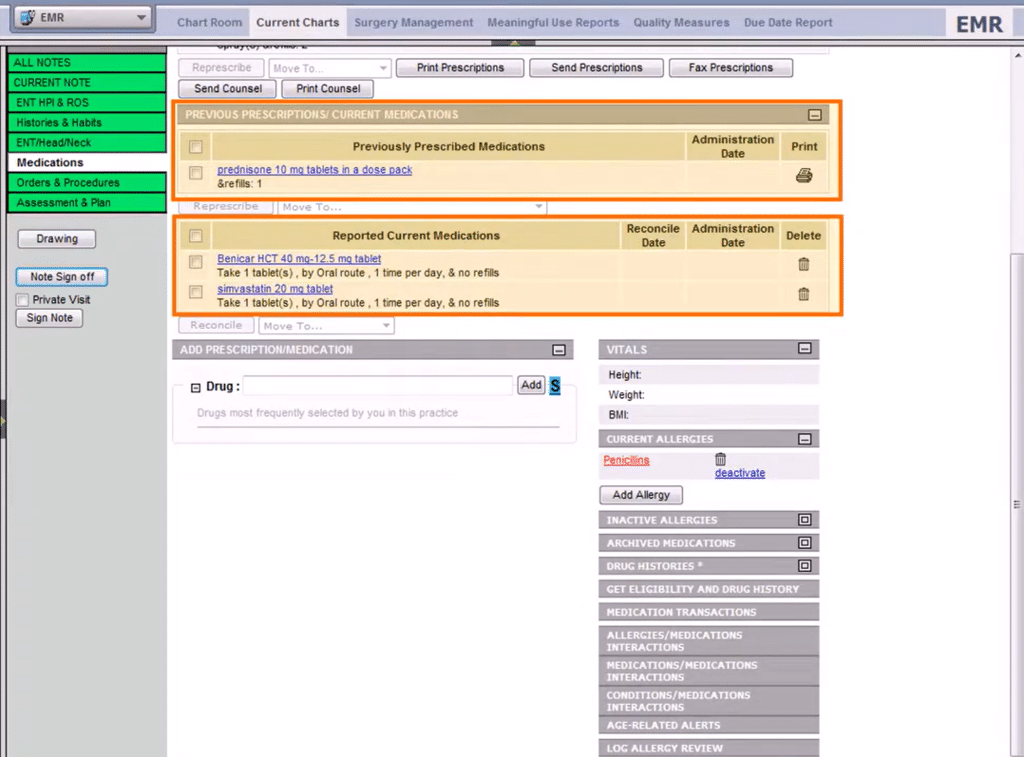1024x757 pixels.
Task: Open the prednisone 10 mg tablets link
Action: tap(314, 170)
